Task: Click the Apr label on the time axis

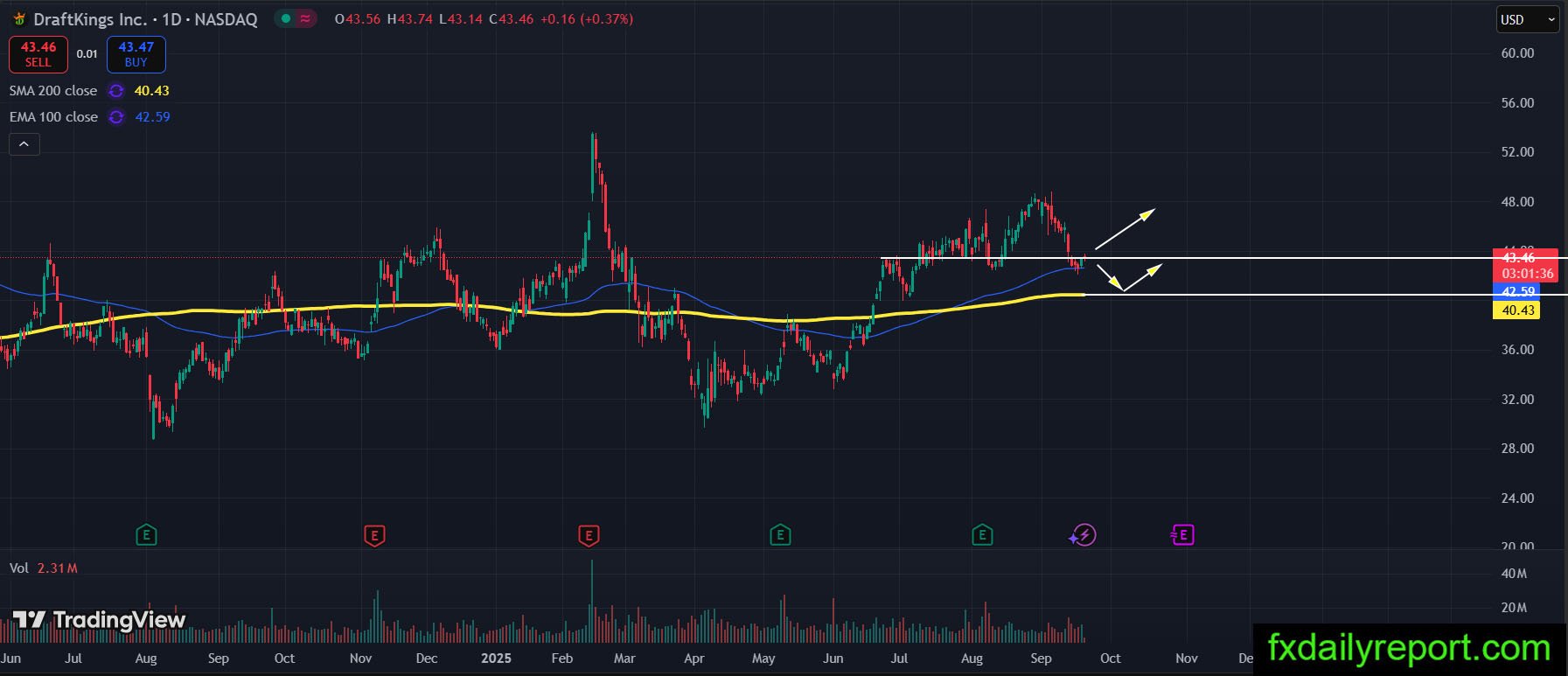Action: coord(693,659)
